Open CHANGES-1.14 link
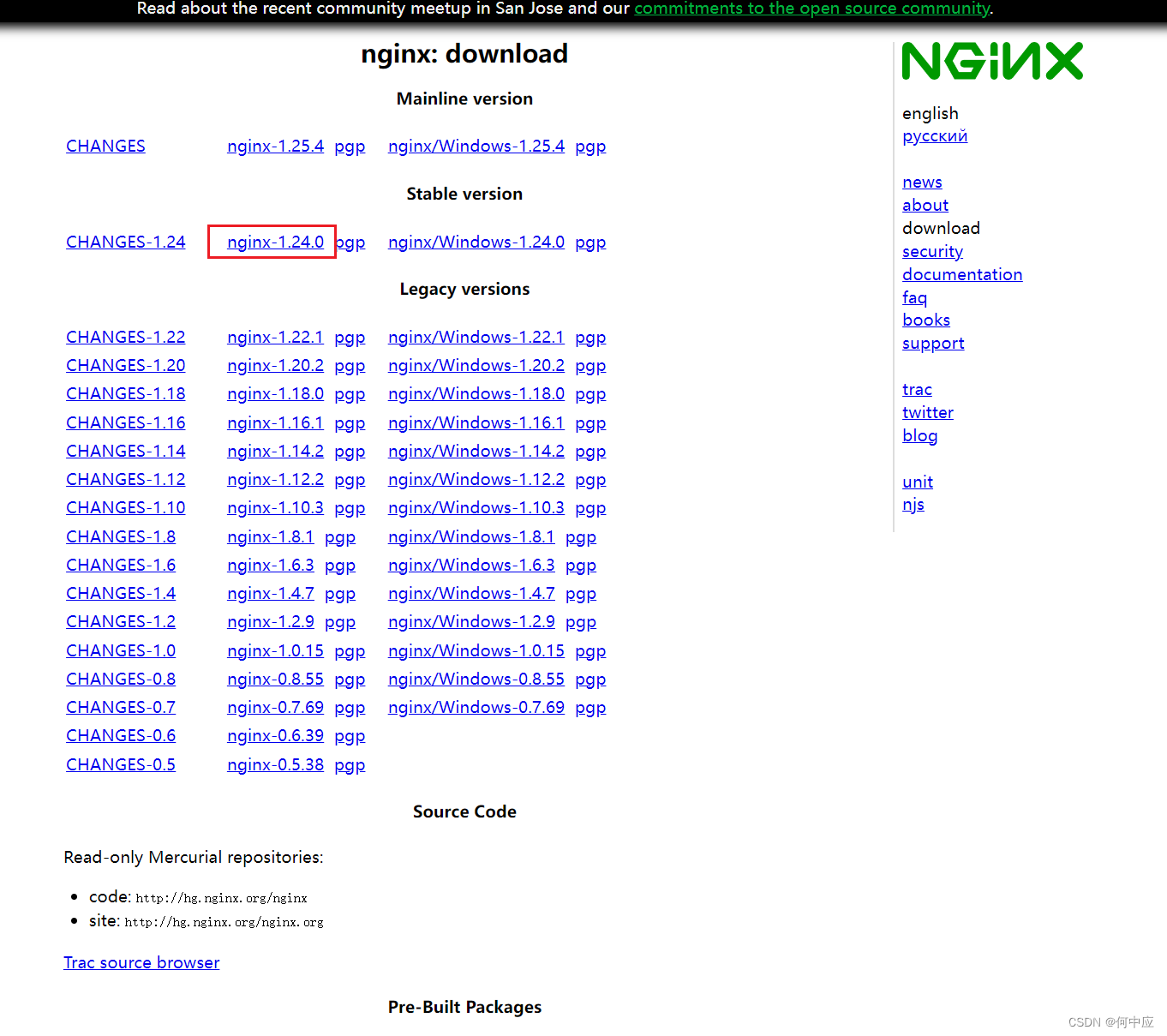Screen dimensions: 1167x1036 (126, 452)
